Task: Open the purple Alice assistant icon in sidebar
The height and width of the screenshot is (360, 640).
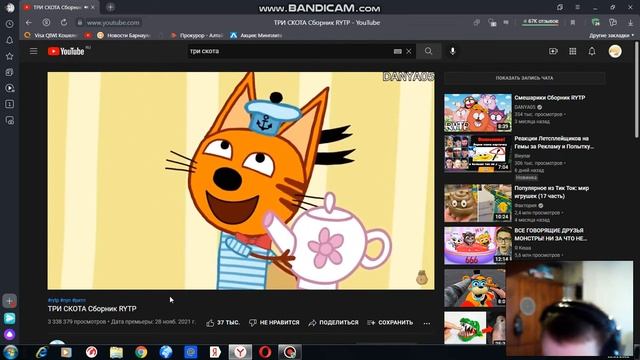Action: coord(9,335)
